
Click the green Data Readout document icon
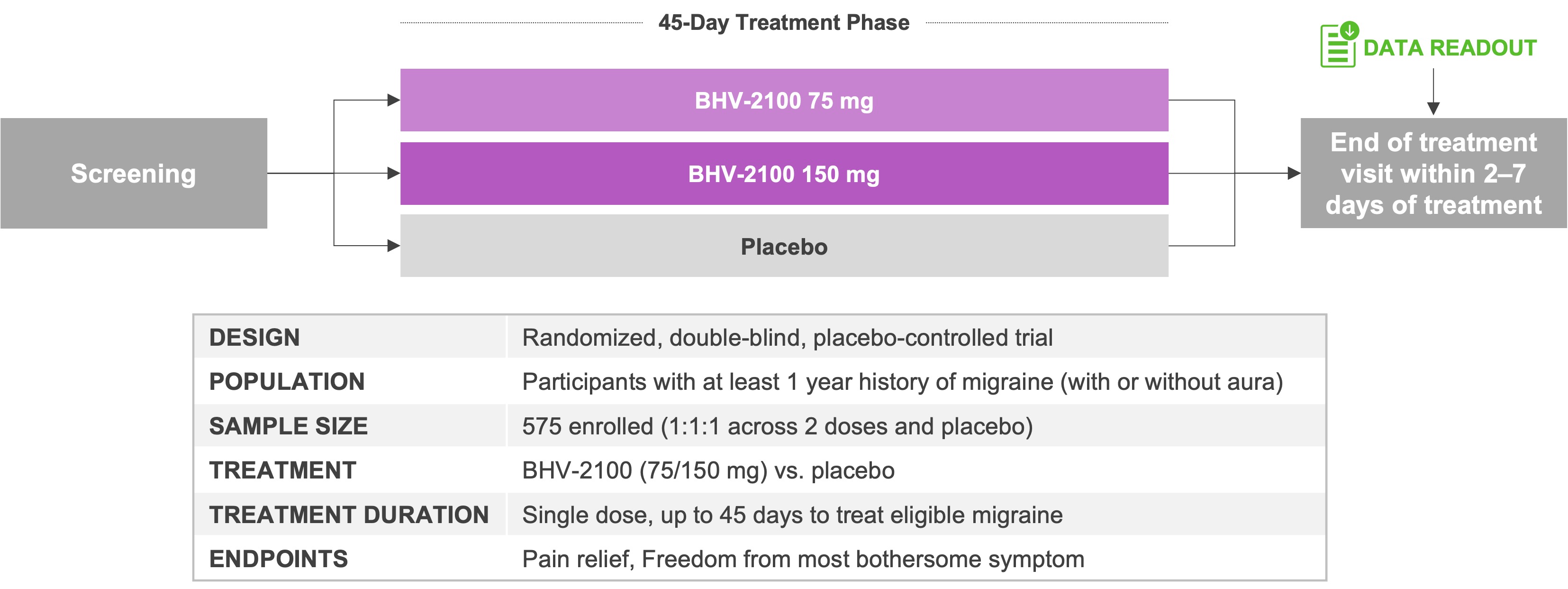coord(1338,45)
